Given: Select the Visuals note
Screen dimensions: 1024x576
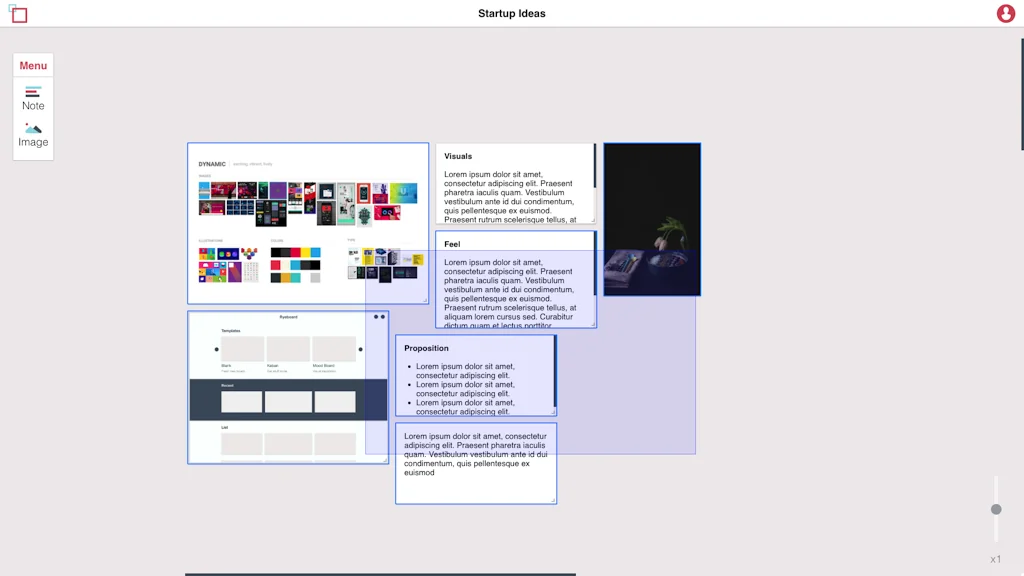Looking at the screenshot, I should click(x=516, y=185).
